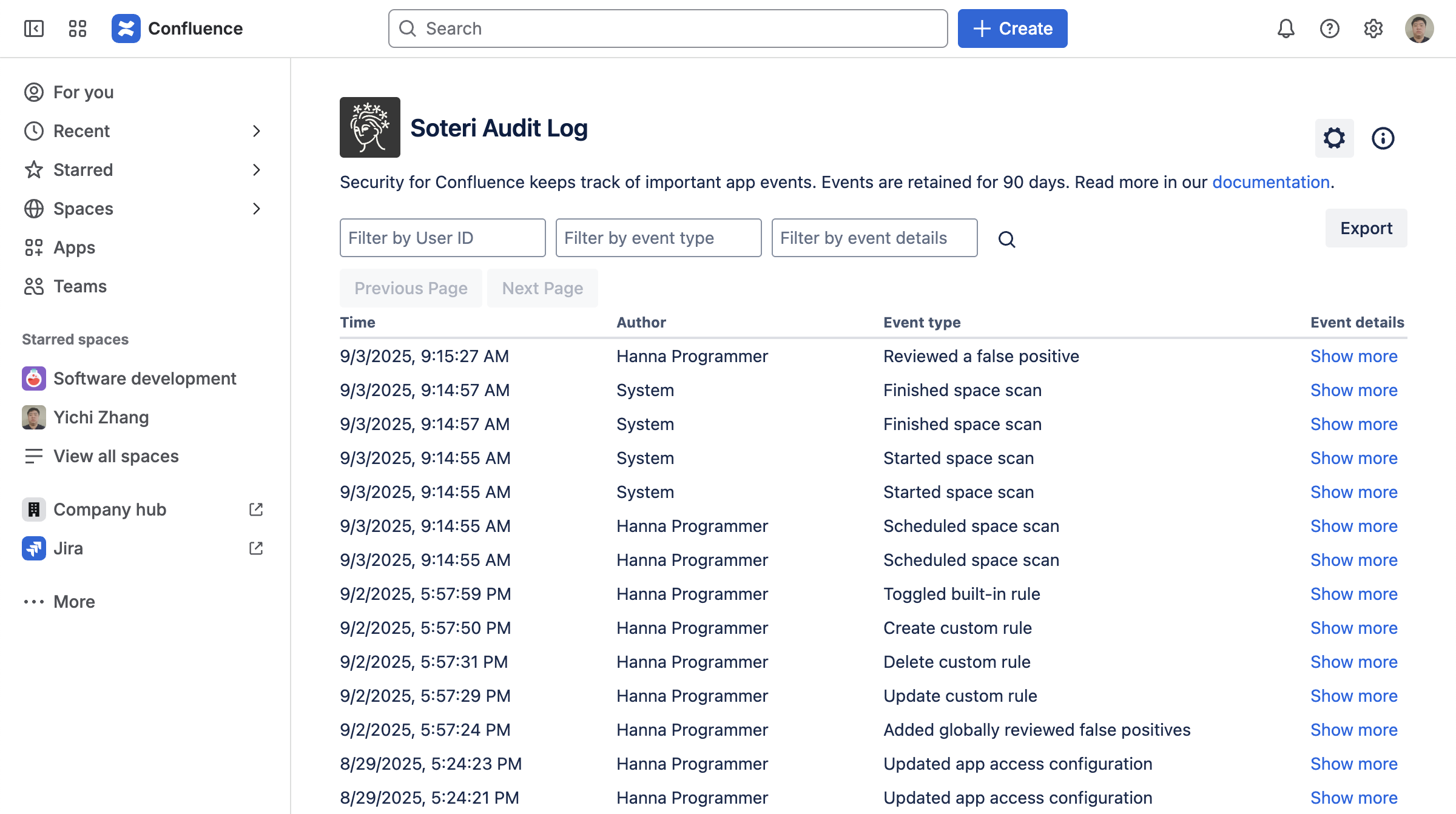Expand the Recent section chevron
1456x814 pixels.
[x=256, y=131]
